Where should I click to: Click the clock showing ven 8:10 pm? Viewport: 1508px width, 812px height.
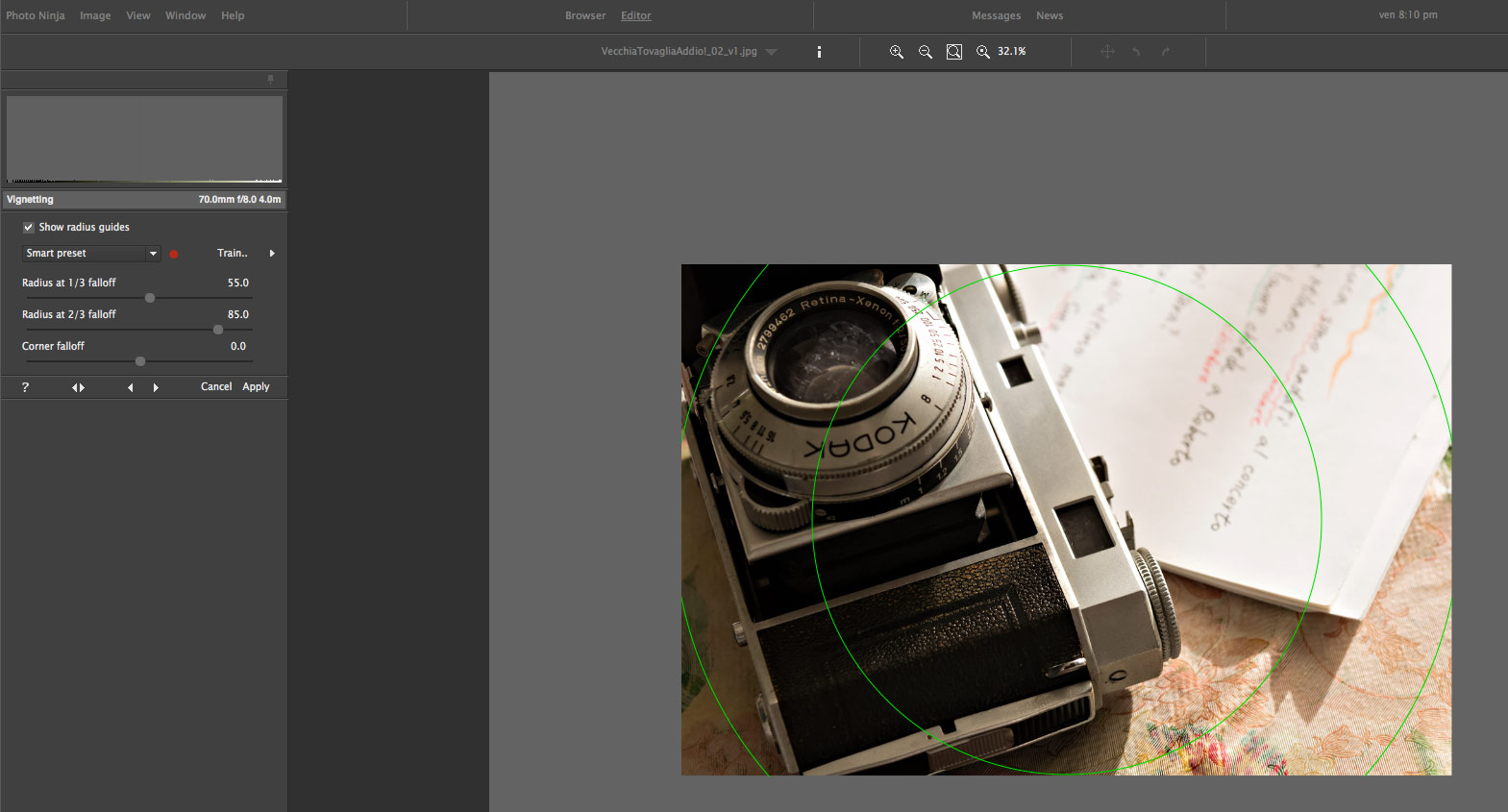click(1408, 15)
